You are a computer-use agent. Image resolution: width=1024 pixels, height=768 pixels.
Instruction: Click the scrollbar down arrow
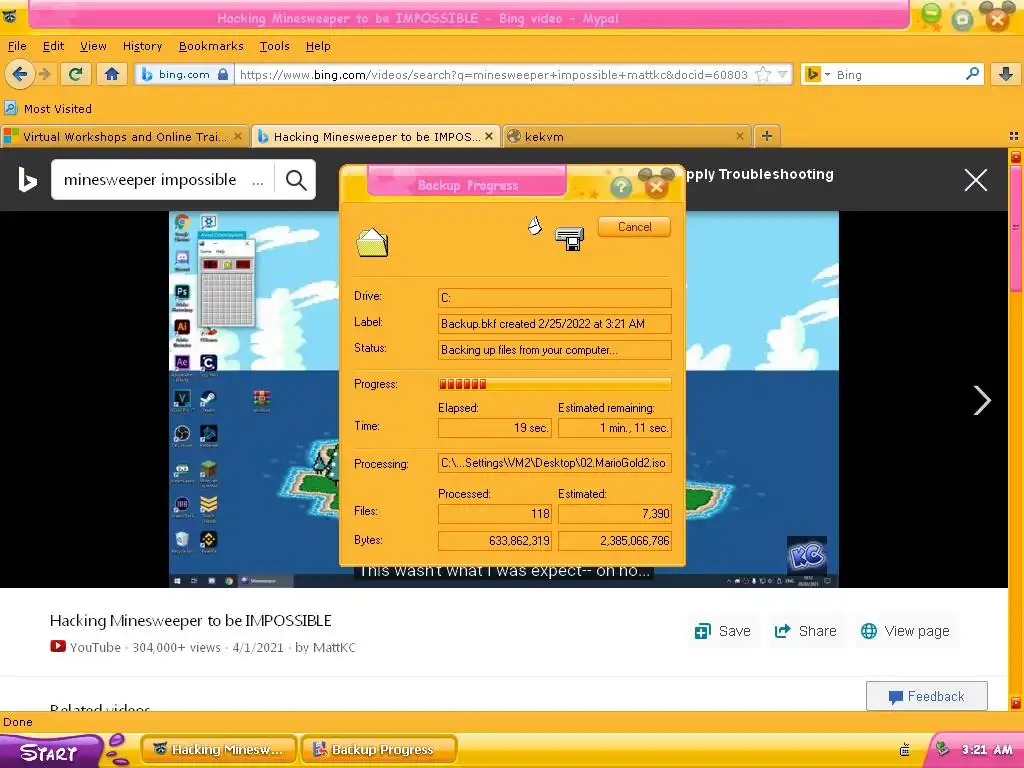pyautogui.click(x=1016, y=703)
